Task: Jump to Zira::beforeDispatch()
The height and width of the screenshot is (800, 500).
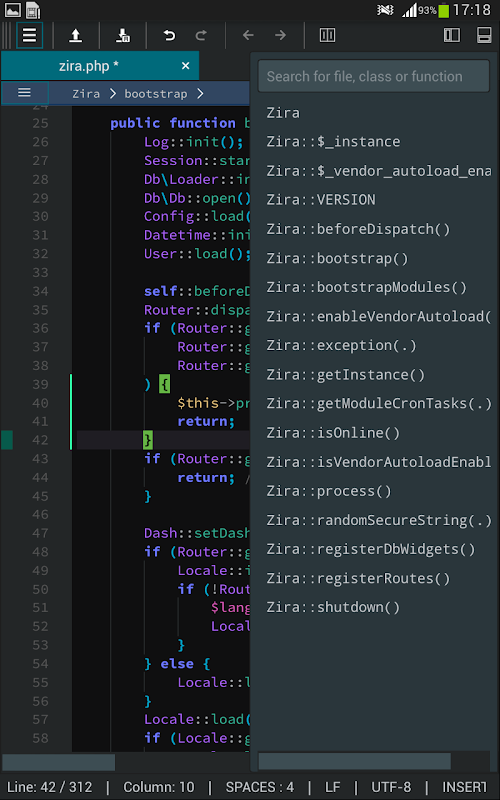Action: click(358, 229)
